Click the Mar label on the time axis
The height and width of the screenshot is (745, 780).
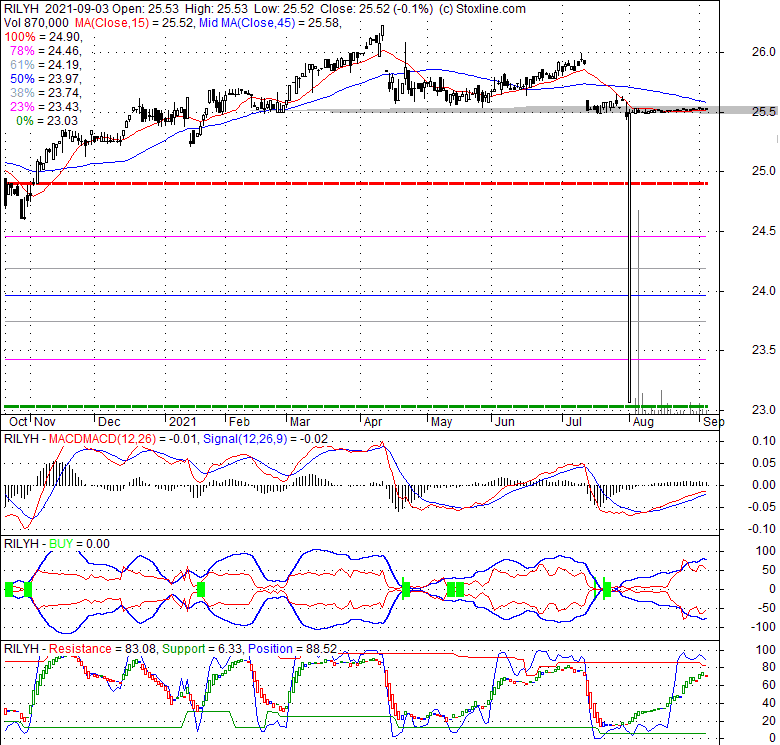click(300, 422)
